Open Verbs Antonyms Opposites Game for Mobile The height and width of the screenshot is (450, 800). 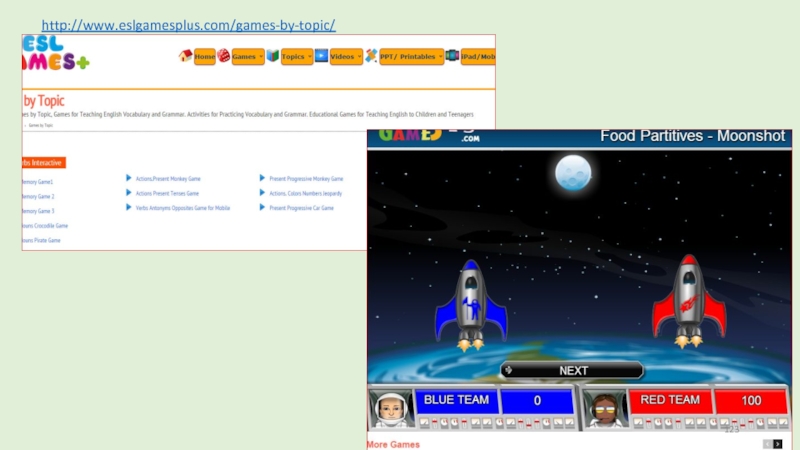coord(183,208)
